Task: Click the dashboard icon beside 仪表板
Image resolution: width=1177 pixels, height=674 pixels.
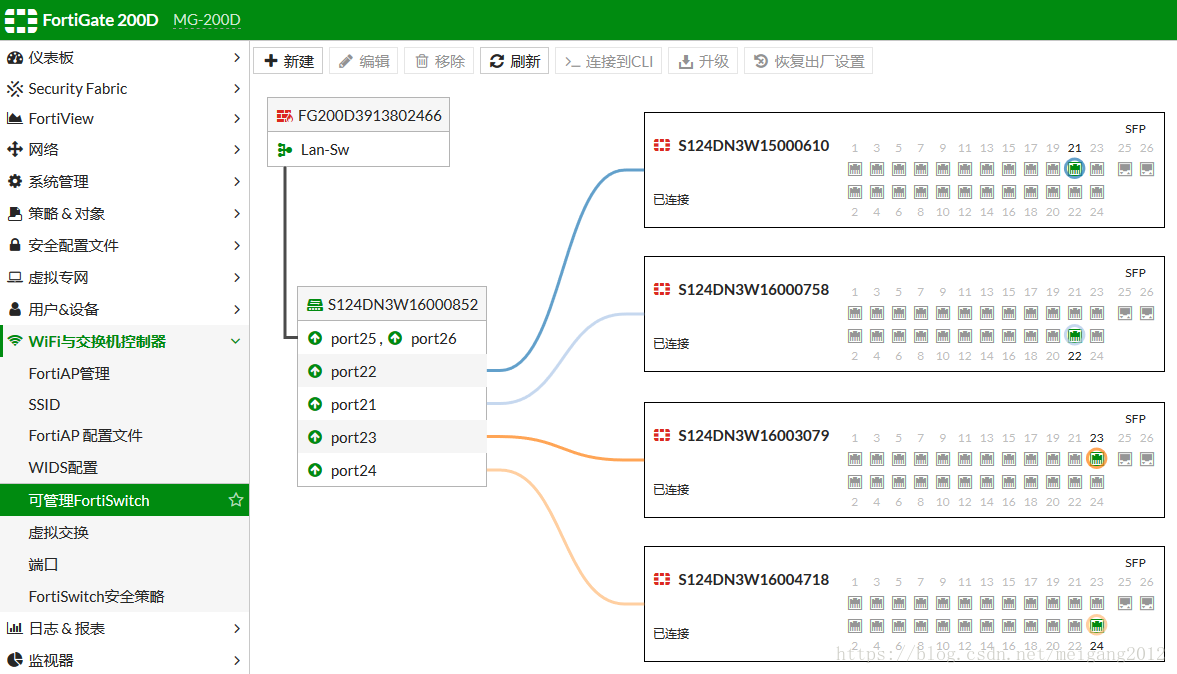Action: pos(14,58)
